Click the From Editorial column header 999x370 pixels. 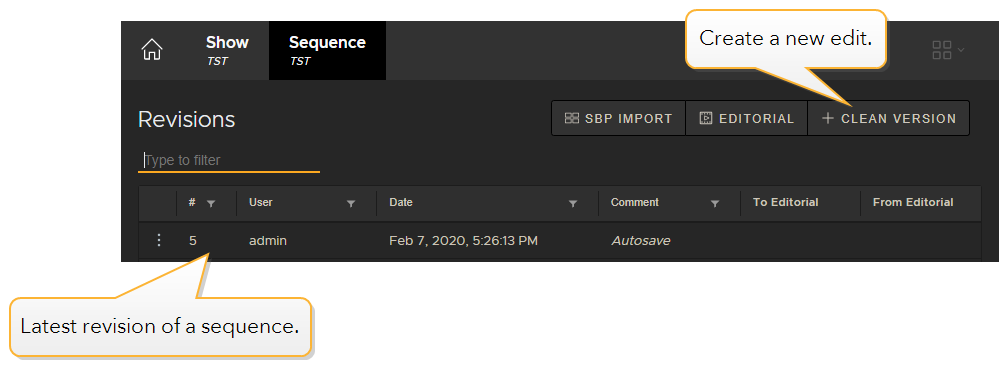point(913,203)
